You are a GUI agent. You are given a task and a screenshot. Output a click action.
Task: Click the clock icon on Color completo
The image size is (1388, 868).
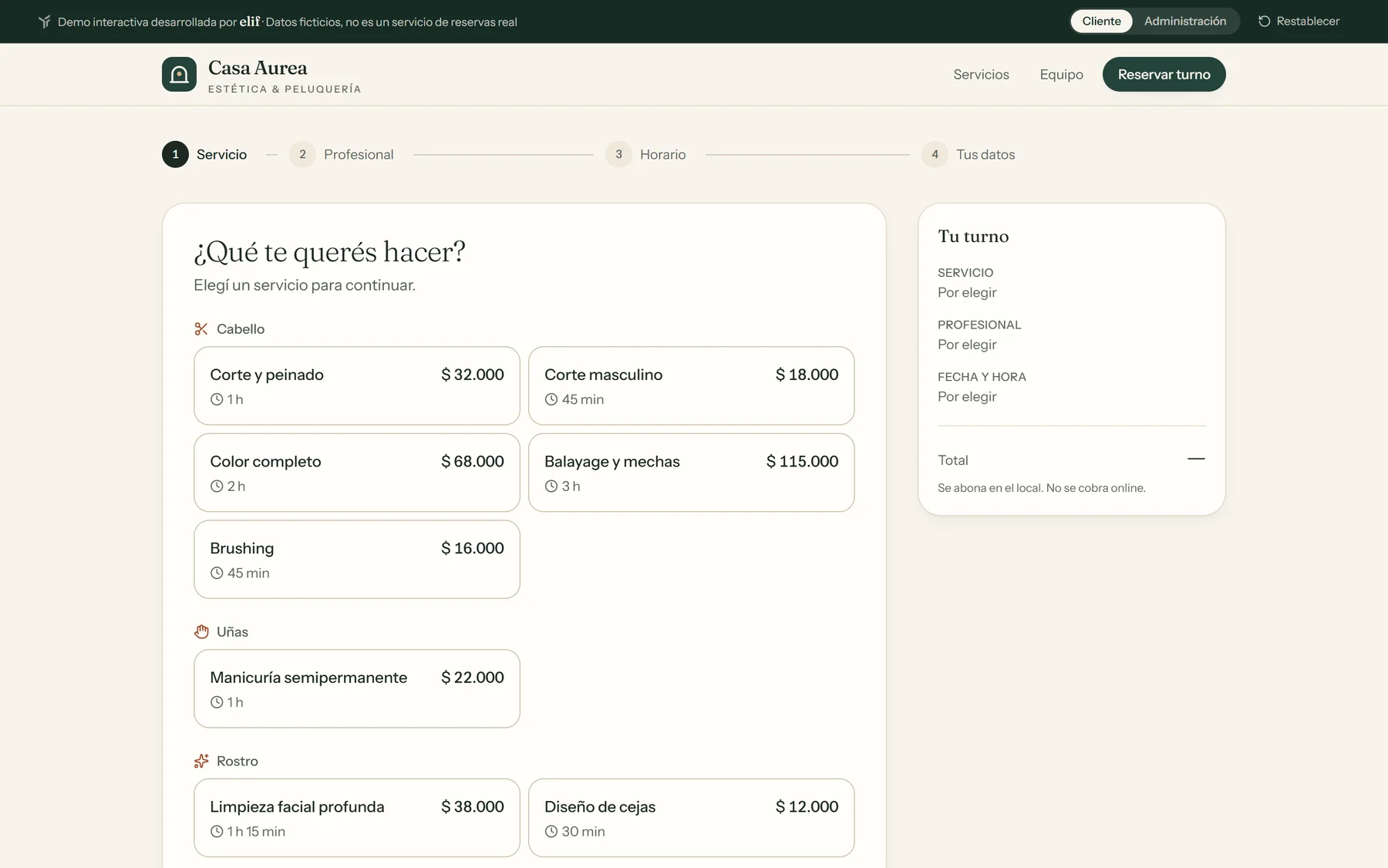217,486
